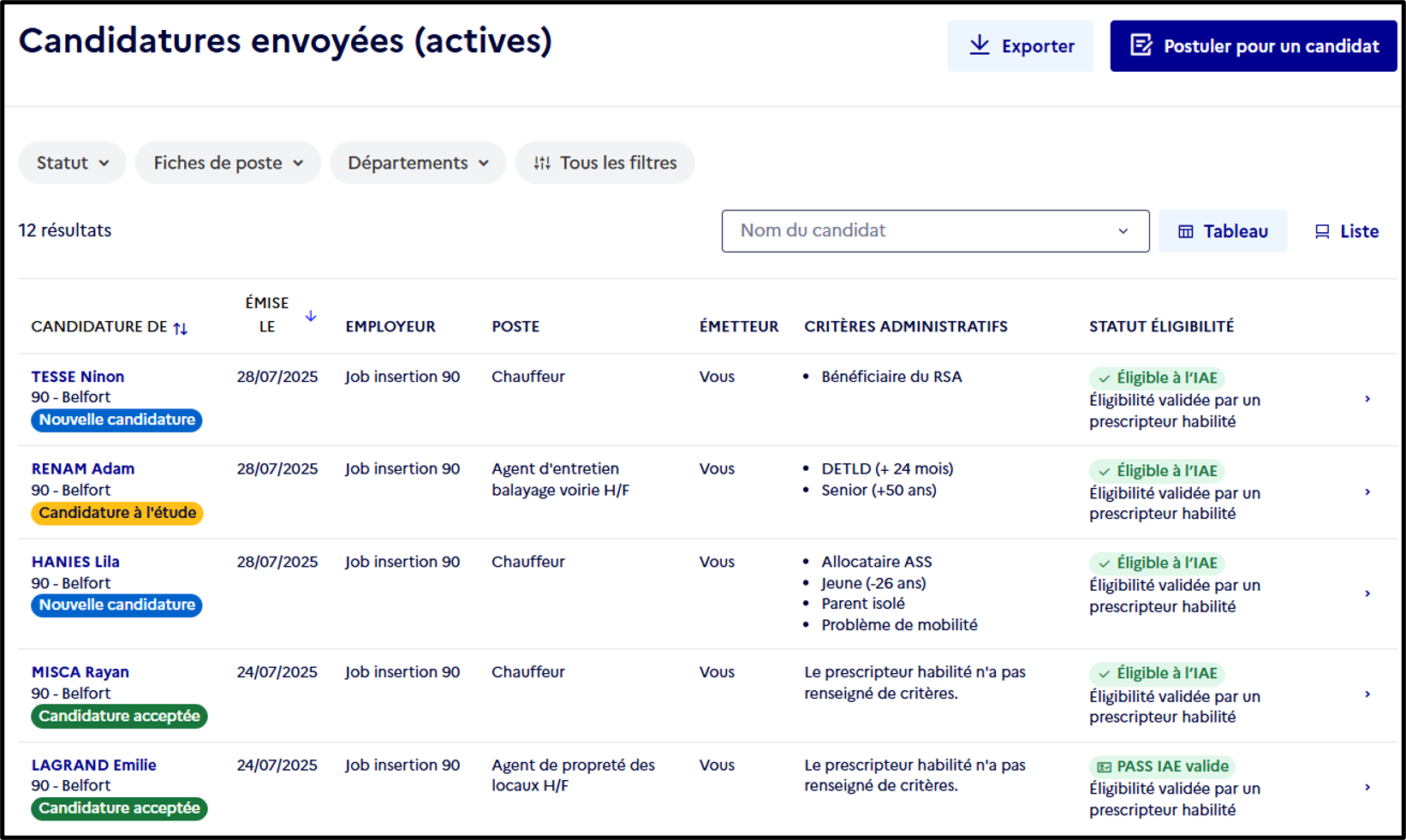
Task: Sort by Émise le column arrow
Action: (x=311, y=316)
